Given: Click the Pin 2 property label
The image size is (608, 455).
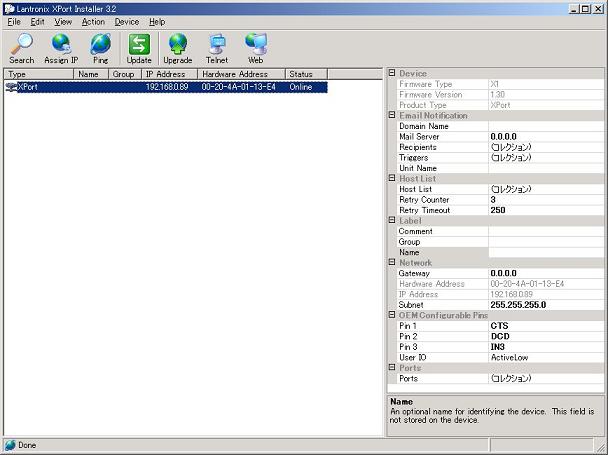Looking at the screenshot, I should (408, 336).
